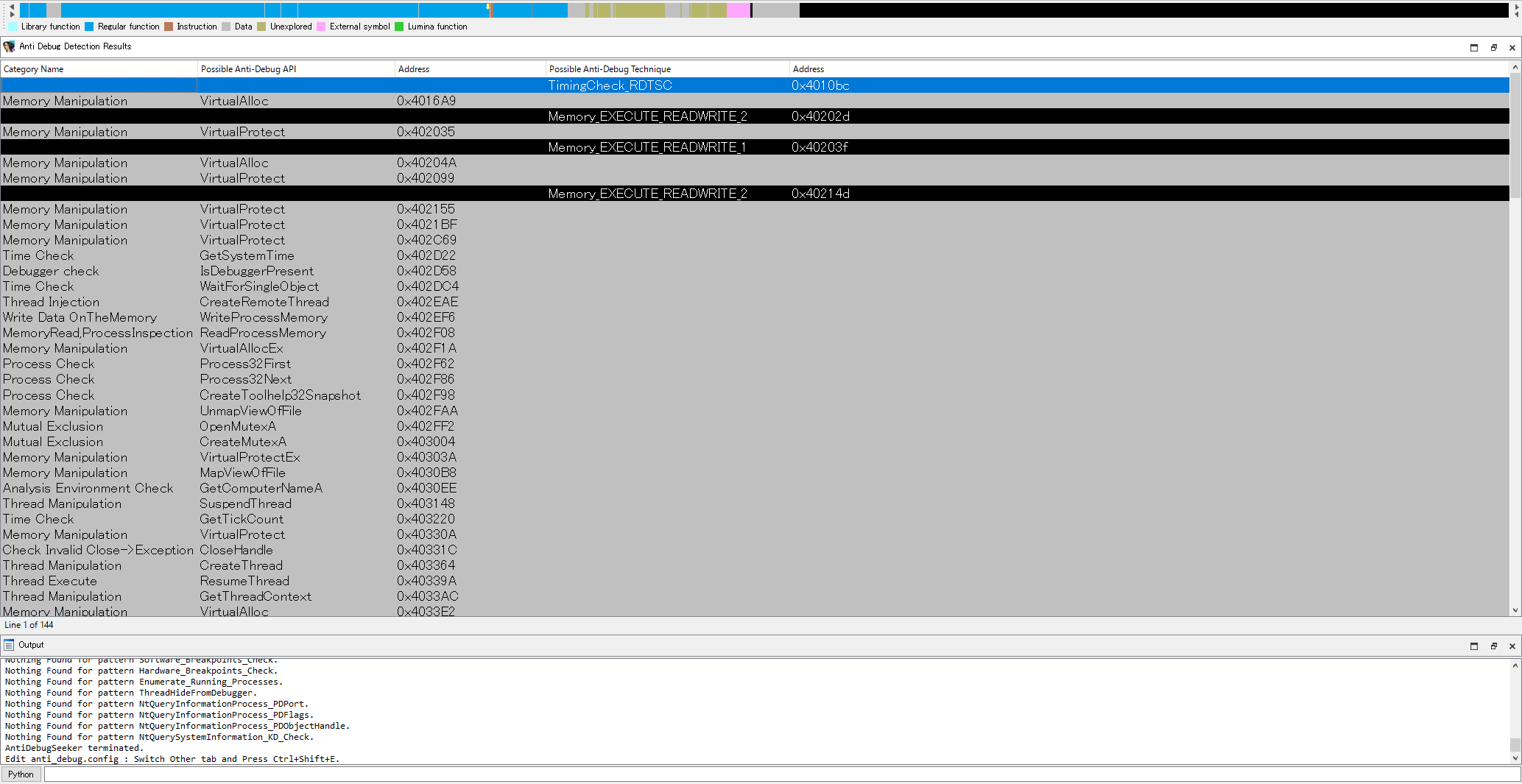Click the pink External symbol segment in navigation band
This screenshot has width=1522, height=784.
(x=738, y=10)
